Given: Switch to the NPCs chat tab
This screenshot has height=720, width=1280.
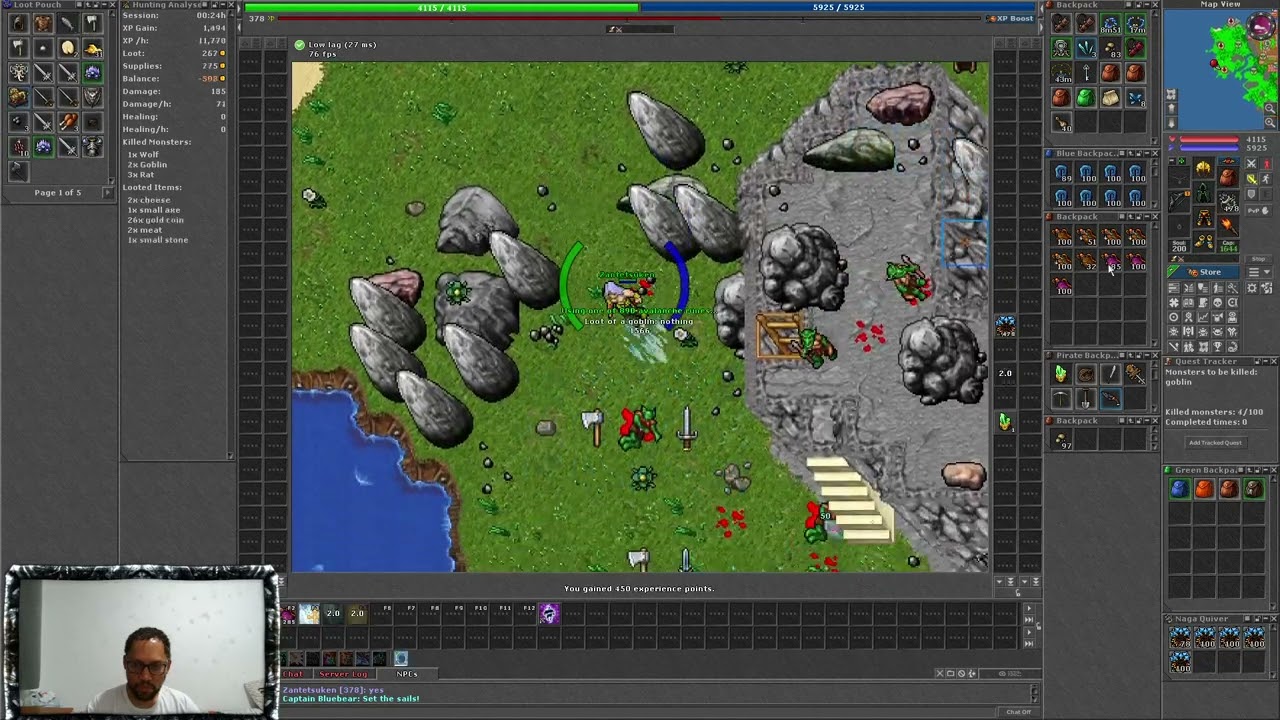Looking at the screenshot, I should pos(407,674).
